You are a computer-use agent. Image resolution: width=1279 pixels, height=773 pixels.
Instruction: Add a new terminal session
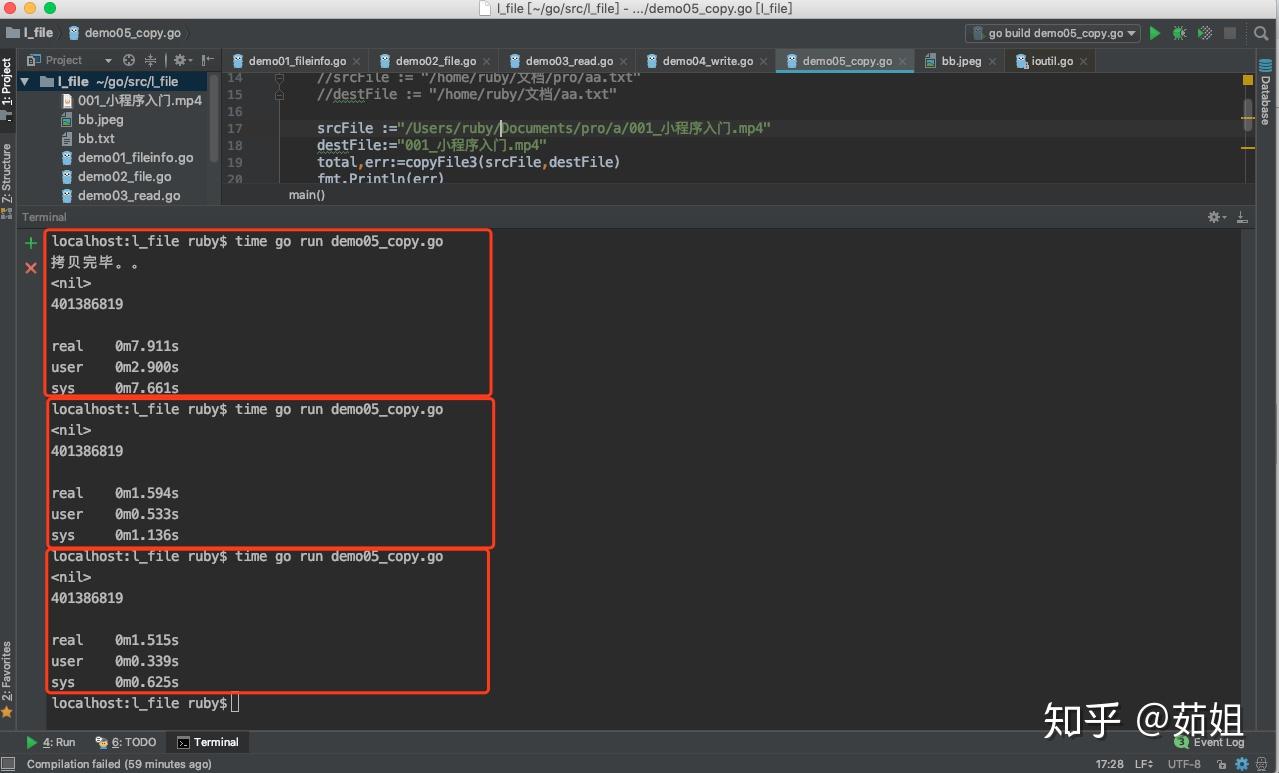click(31, 243)
